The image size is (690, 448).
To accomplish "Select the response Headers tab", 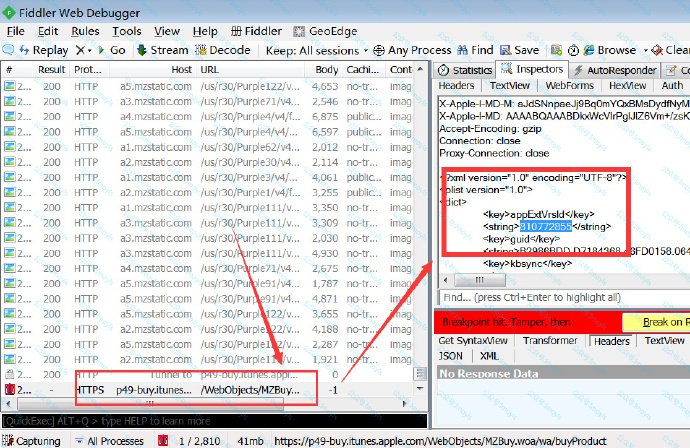I will tap(611, 341).
